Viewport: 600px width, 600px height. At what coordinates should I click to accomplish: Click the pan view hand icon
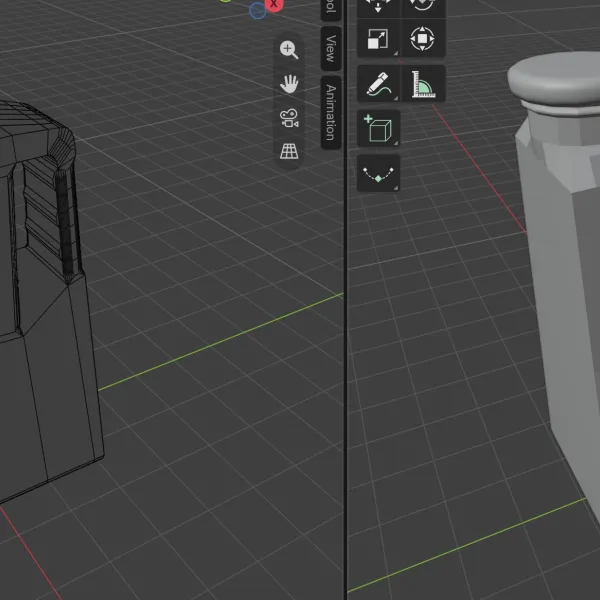point(289,84)
